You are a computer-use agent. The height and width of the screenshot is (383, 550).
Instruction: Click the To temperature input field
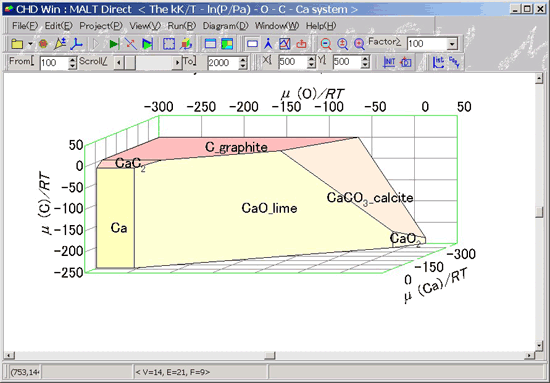pyautogui.click(x=222, y=63)
